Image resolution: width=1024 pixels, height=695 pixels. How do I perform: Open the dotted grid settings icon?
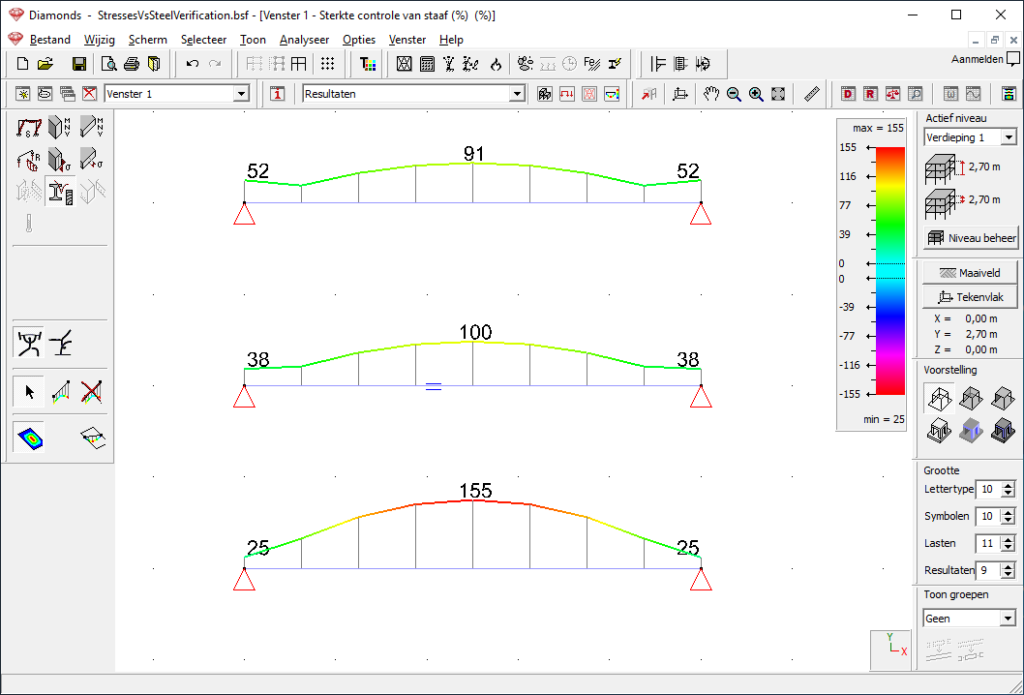point(328,64)
